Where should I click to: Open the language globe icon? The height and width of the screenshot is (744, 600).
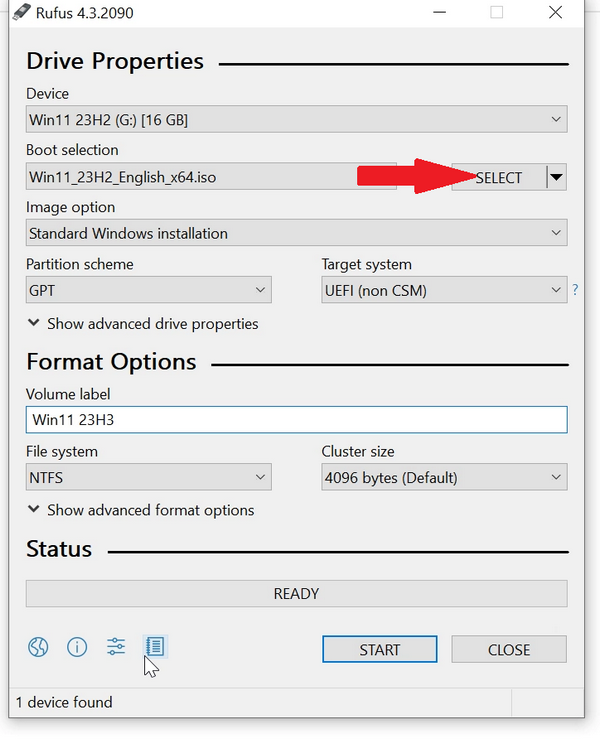[38, 647]
